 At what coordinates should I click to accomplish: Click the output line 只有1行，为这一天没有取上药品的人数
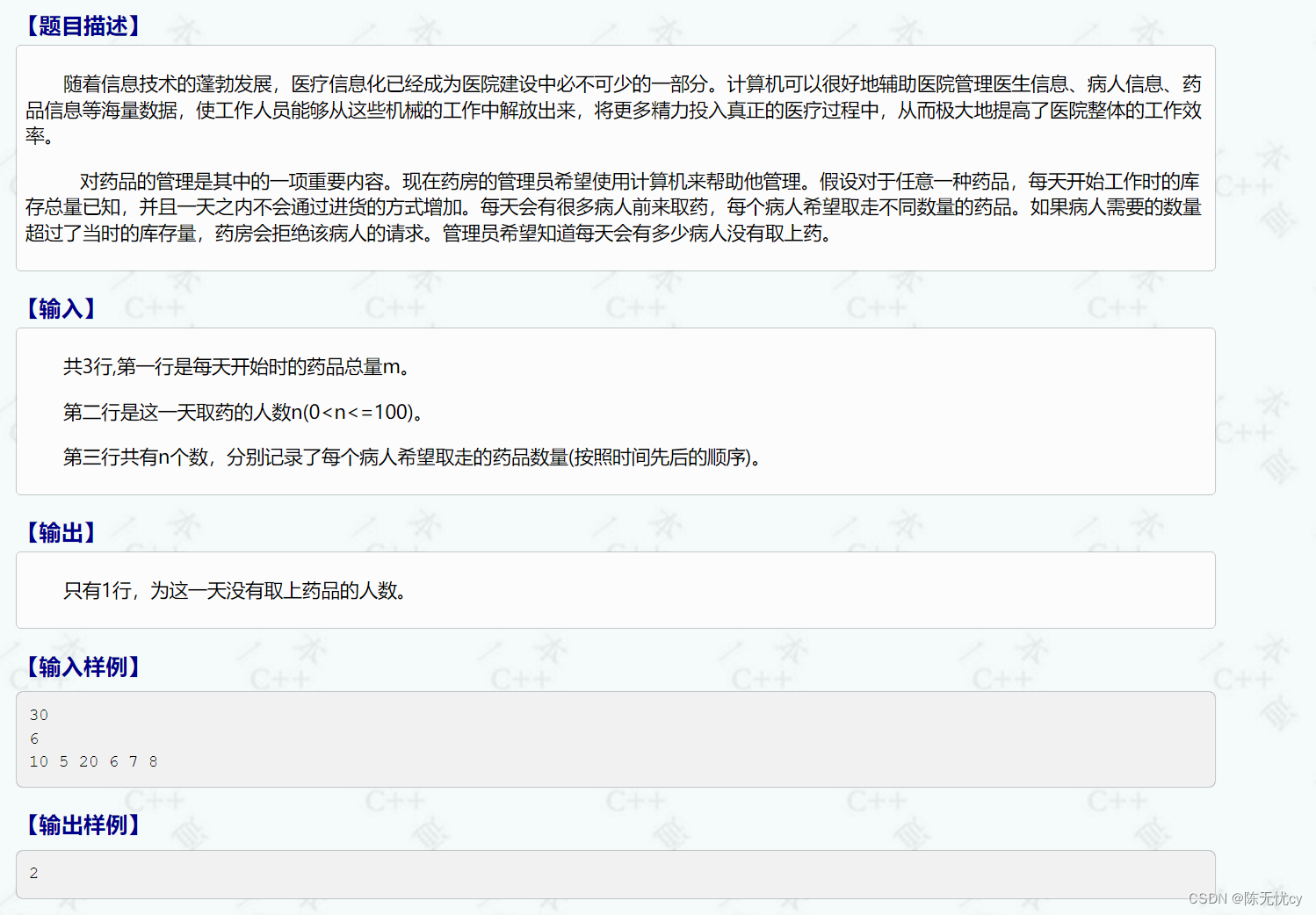tap(235, 590)
